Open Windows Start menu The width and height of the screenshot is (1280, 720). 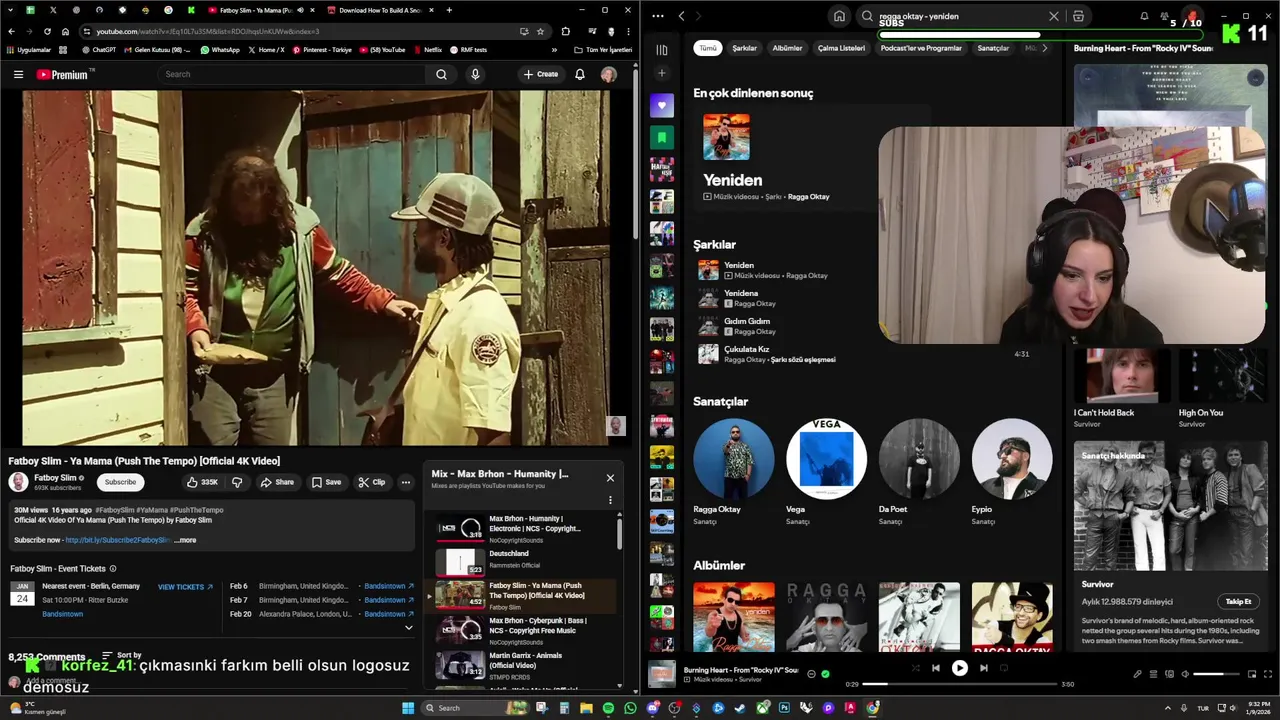click(408, 708)
